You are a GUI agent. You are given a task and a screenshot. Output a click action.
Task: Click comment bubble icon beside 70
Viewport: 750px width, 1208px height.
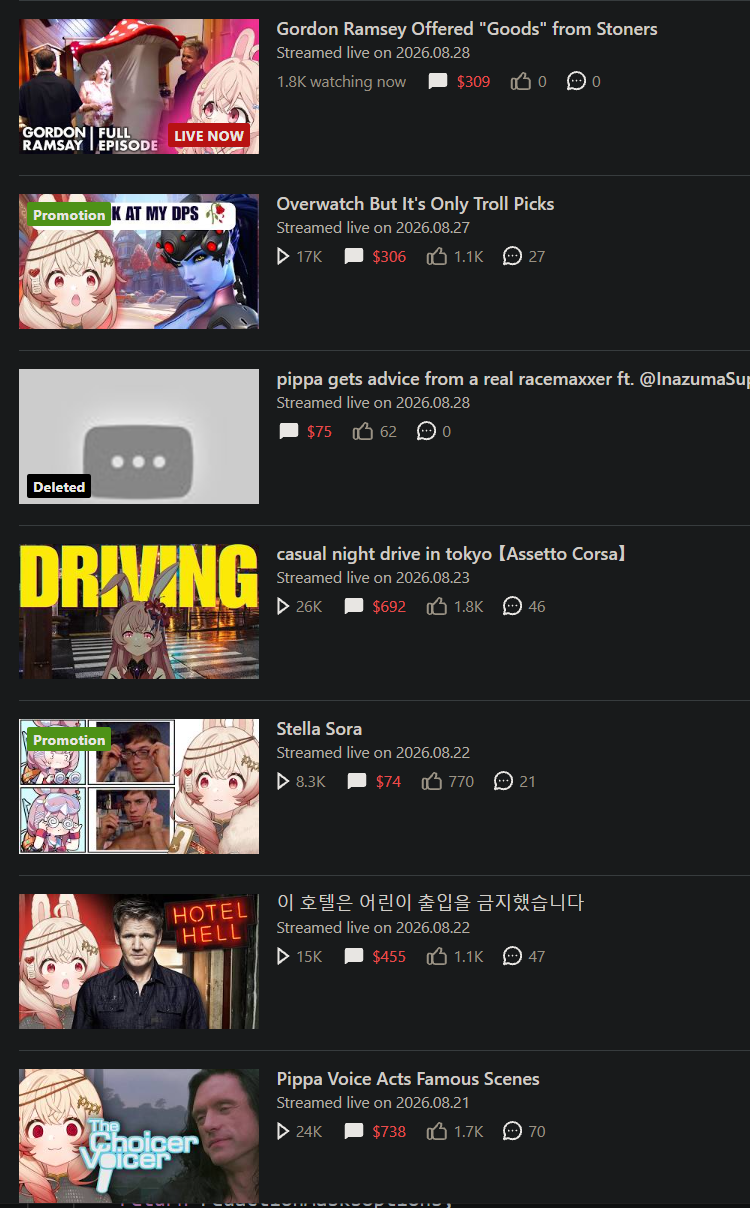[512, 1132]
